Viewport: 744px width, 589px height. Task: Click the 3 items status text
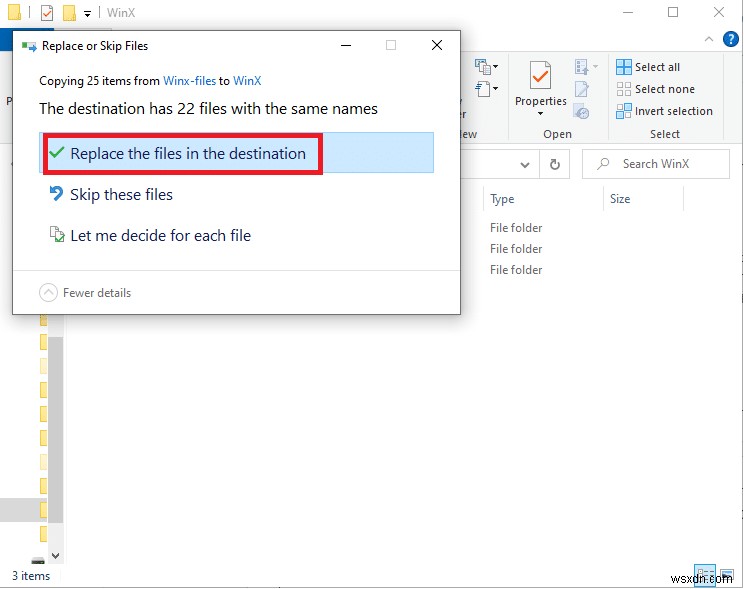pyautogui.click(x=31, y=576)
